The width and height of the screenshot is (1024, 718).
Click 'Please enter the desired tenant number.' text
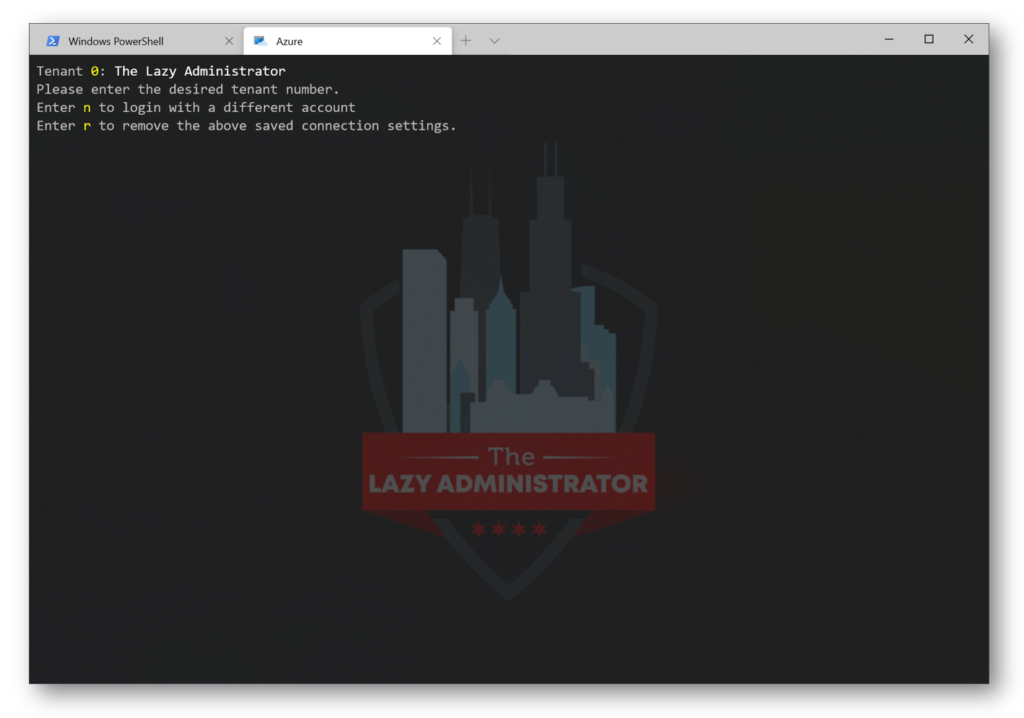point(188,90)
